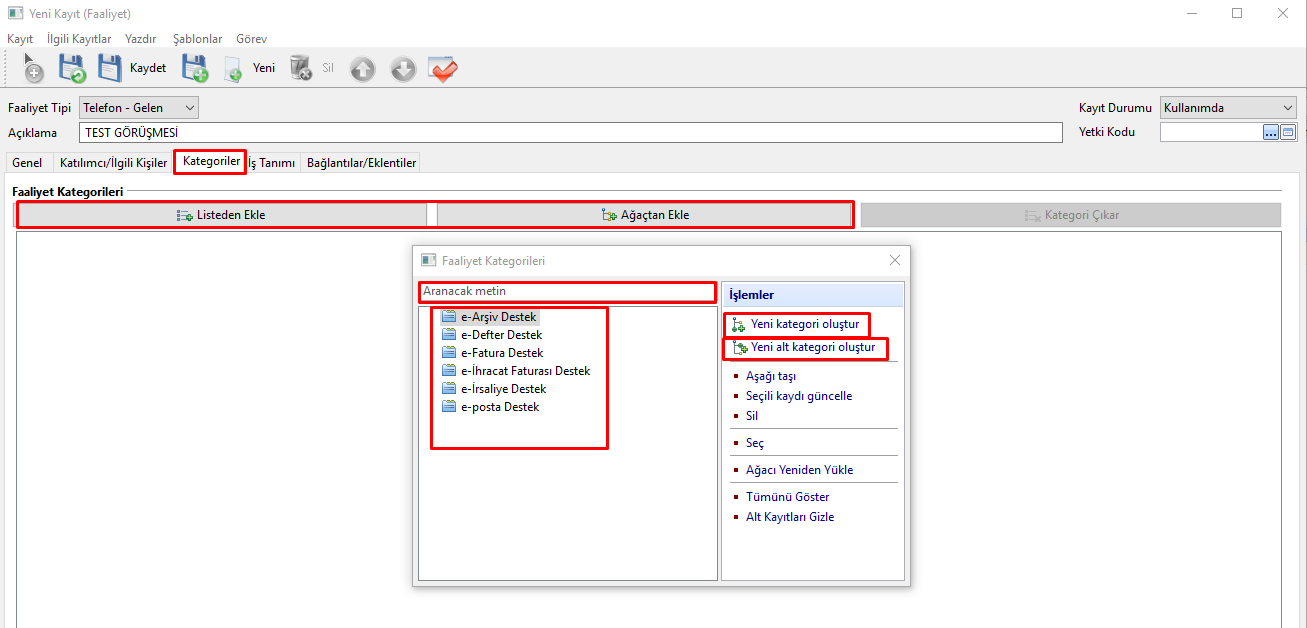This screenshot has width=1307, height=628.
Task: Click the save-and-new disk icon with green plus
Action: pyautogui.click(x=195, y=69)
